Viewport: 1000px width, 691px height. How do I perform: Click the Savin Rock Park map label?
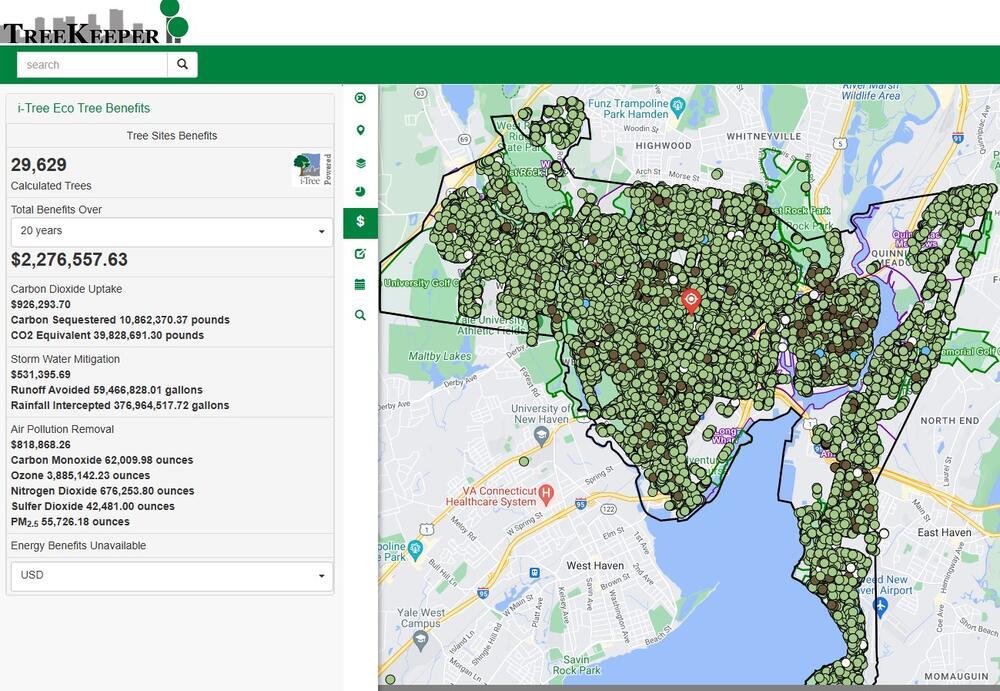pyautogui.click(x=577, y=665)
